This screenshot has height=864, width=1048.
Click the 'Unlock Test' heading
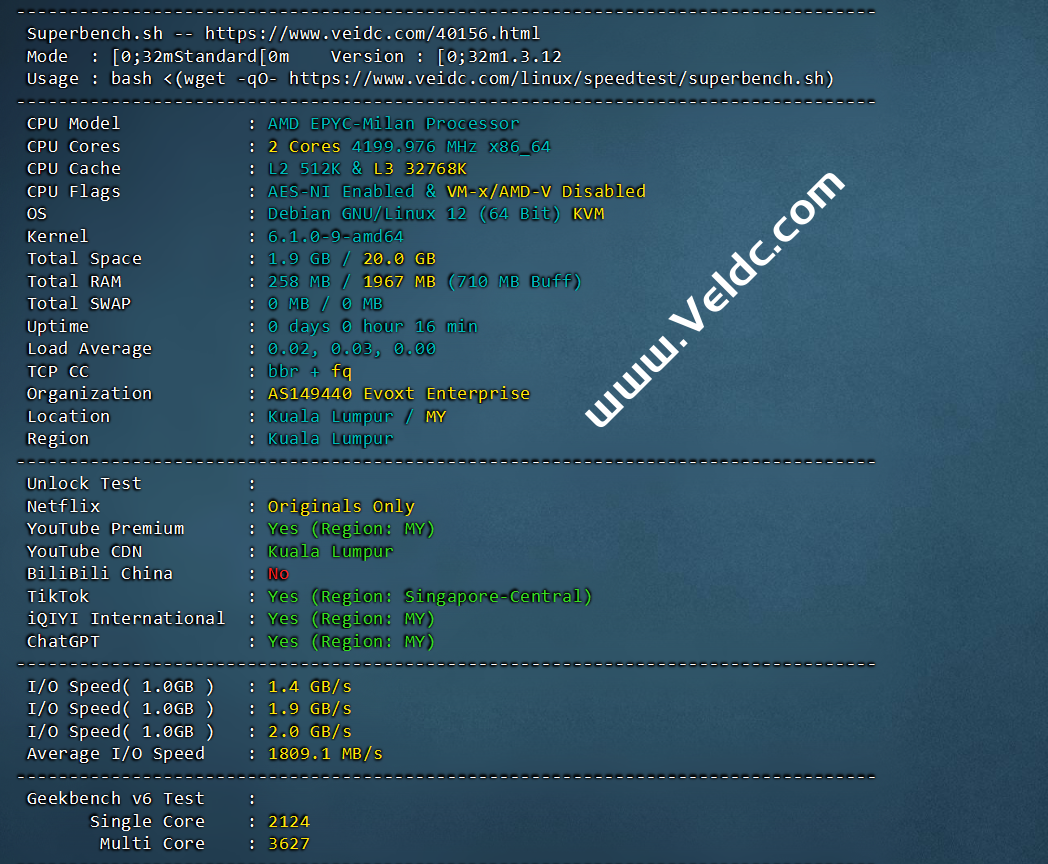84,484
